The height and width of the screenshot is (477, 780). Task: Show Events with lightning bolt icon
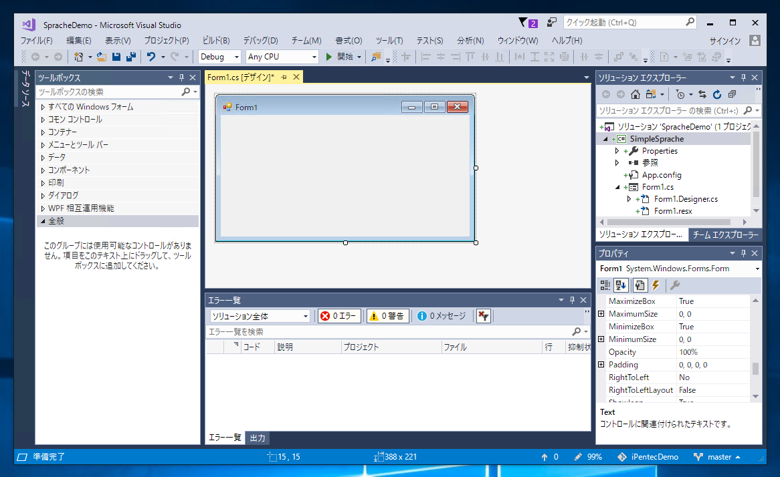656,285
